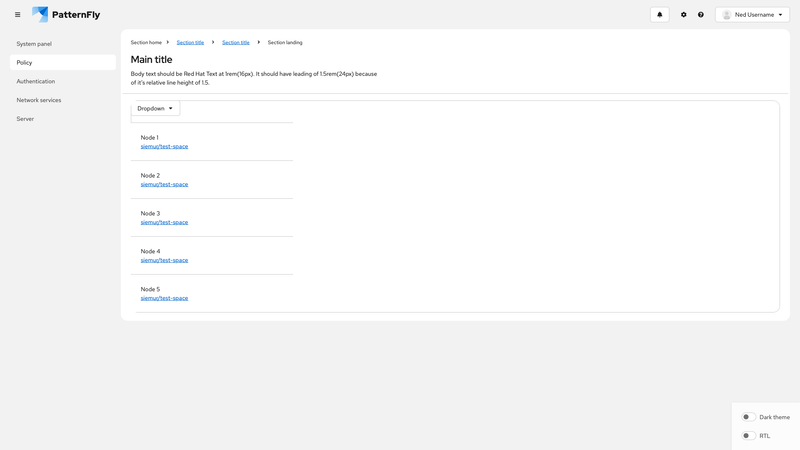Click the first Section title breadcrumb
The height and width of the screenshot is (450, 800).
click(190, 43)
